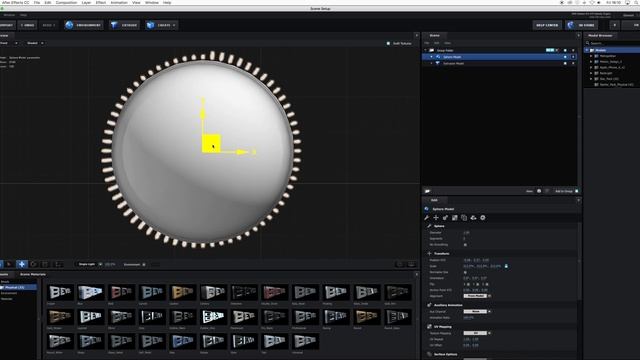Click the gear icon in Edit toolbar
640x360 pixels.
pyautogui.click(x=483, y=218)
